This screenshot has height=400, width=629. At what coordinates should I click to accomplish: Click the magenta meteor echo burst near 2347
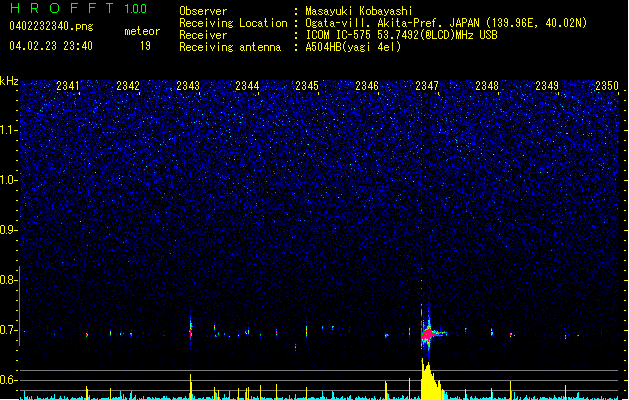point(429,334)
